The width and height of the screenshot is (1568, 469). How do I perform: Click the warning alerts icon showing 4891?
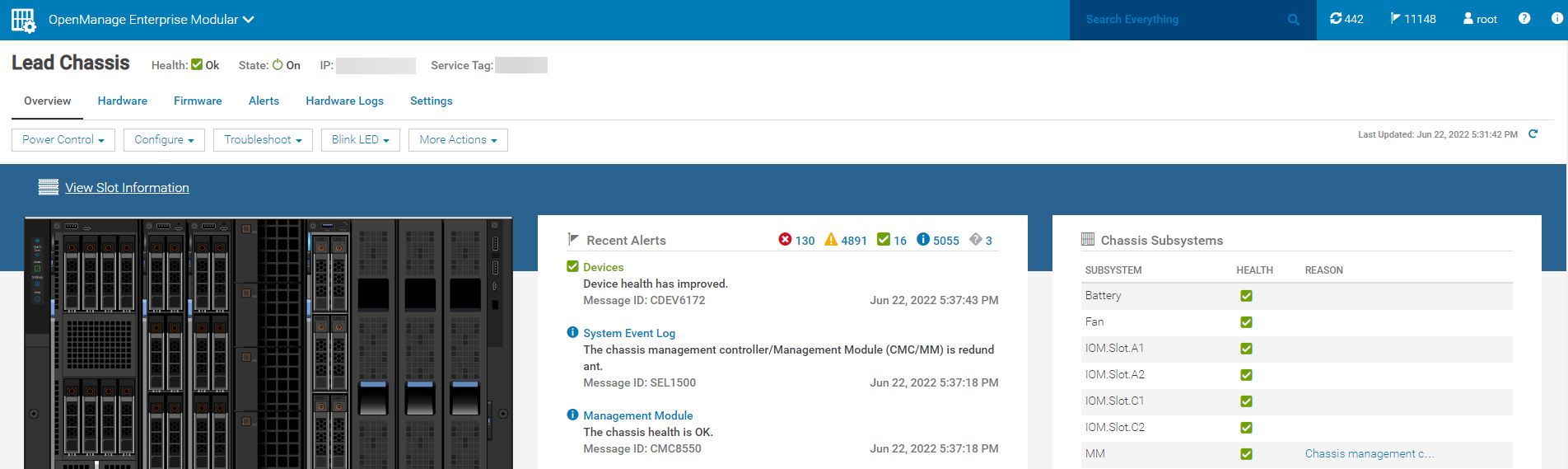click(x=831, y=240)
